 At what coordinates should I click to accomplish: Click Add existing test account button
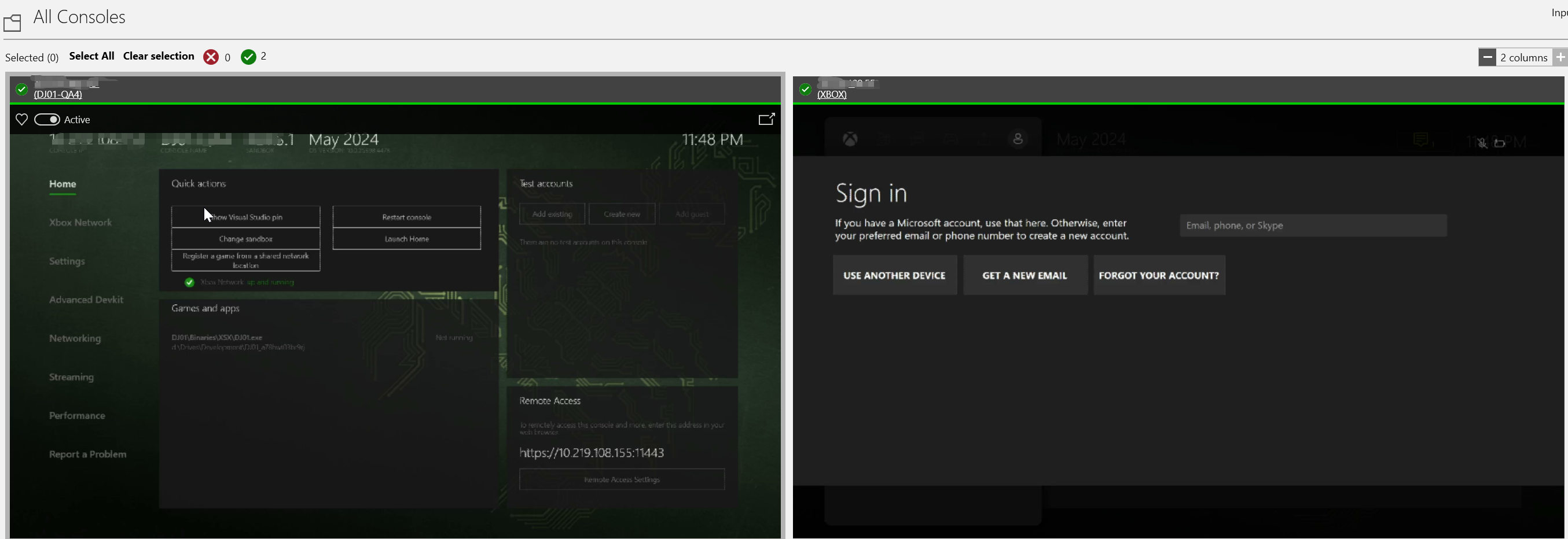click(x=552, y=214)
